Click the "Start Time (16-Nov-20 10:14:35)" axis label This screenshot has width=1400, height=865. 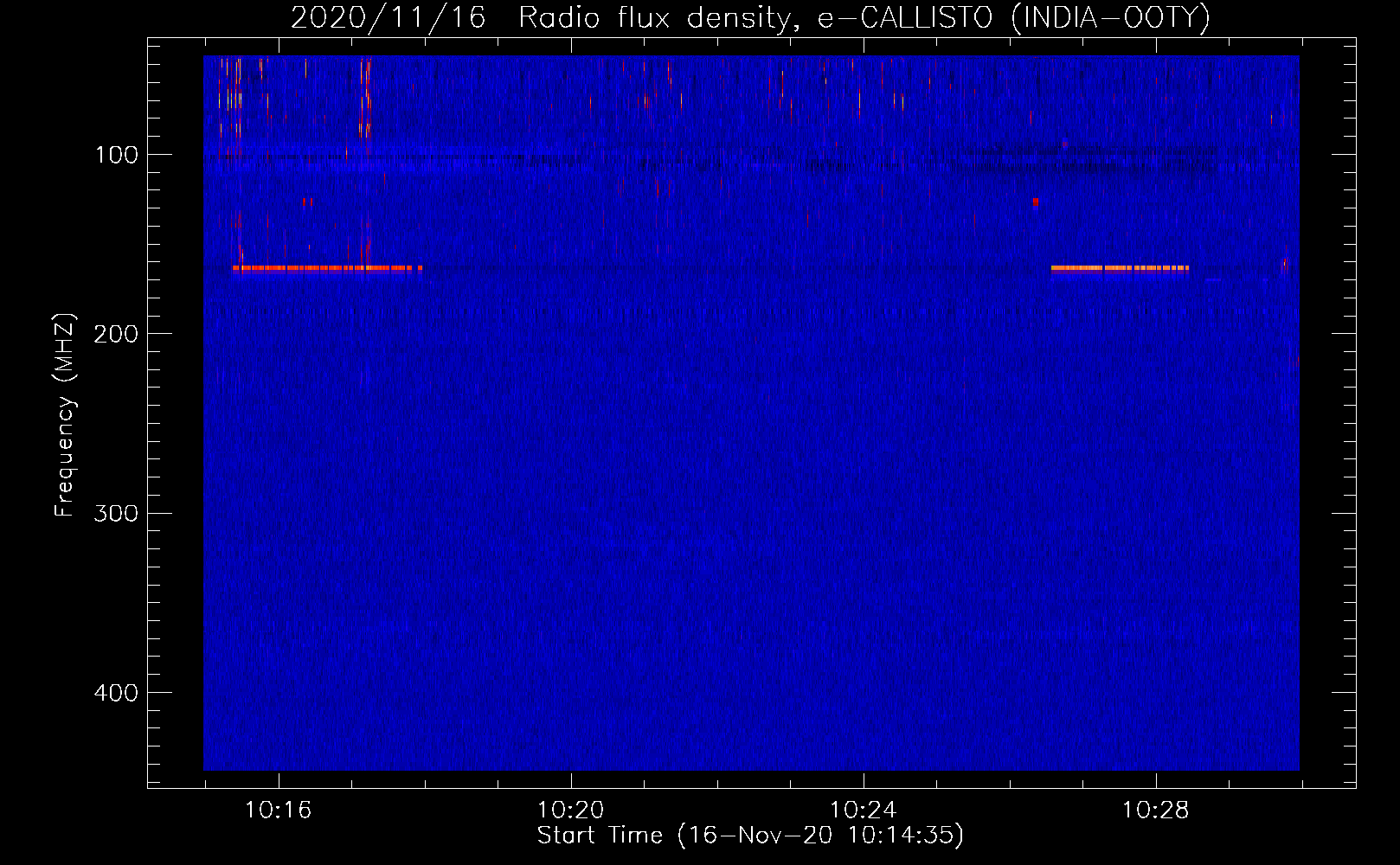[750, 836]
